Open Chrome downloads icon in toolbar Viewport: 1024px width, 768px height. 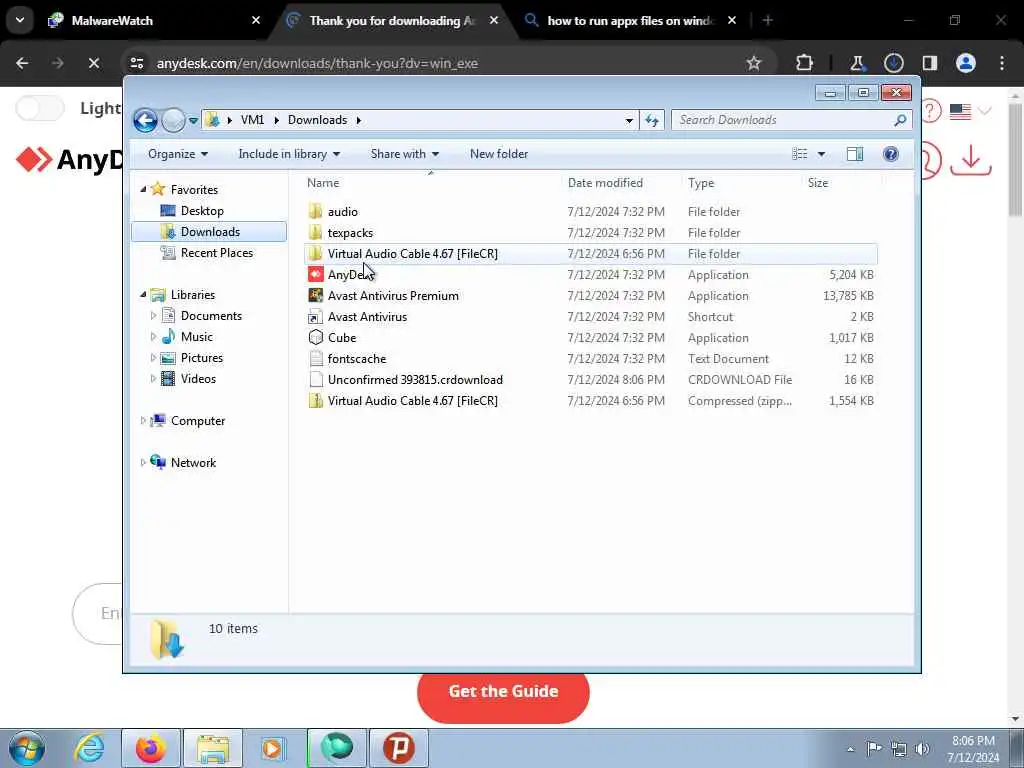[x=893, y=63]
